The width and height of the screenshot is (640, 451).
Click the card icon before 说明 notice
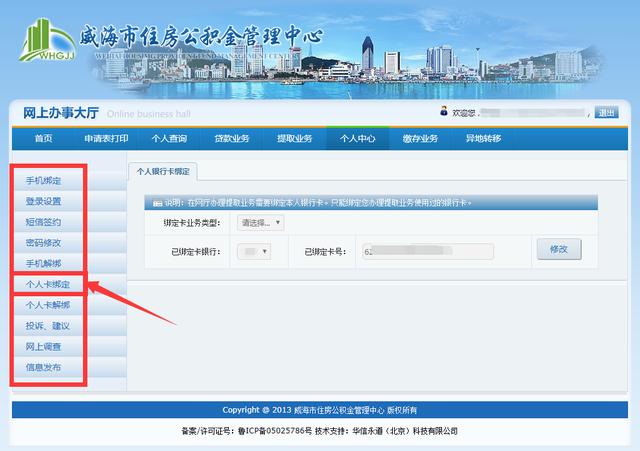pos(157,203)
